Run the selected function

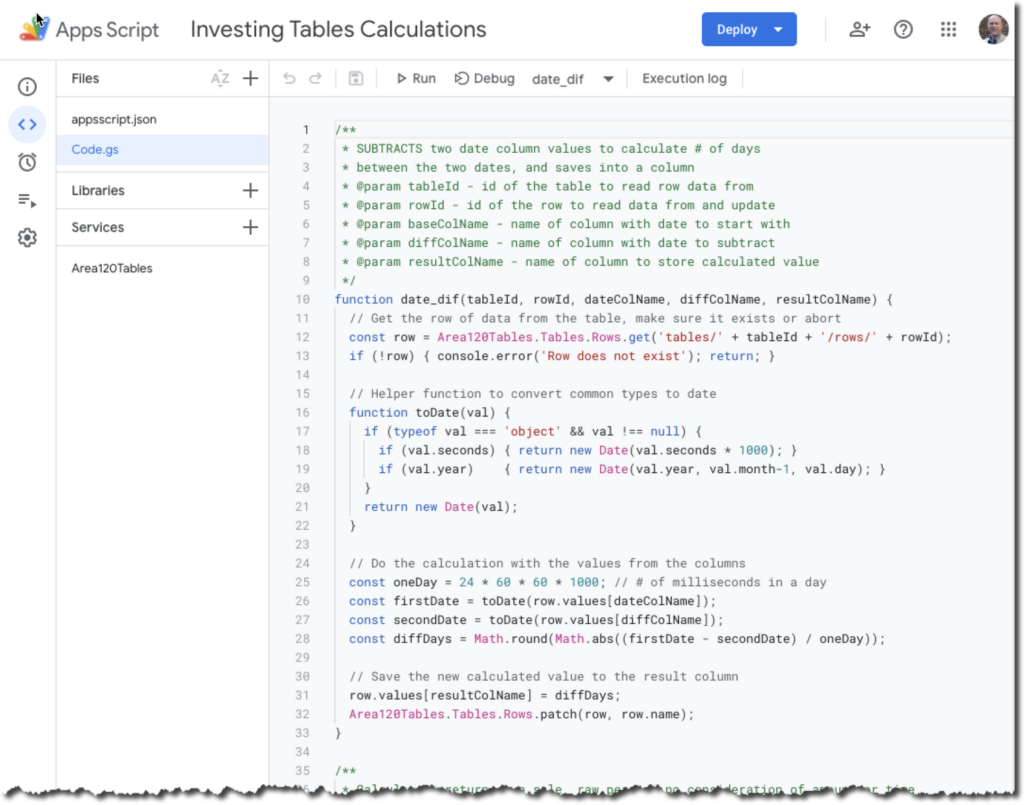415,79
